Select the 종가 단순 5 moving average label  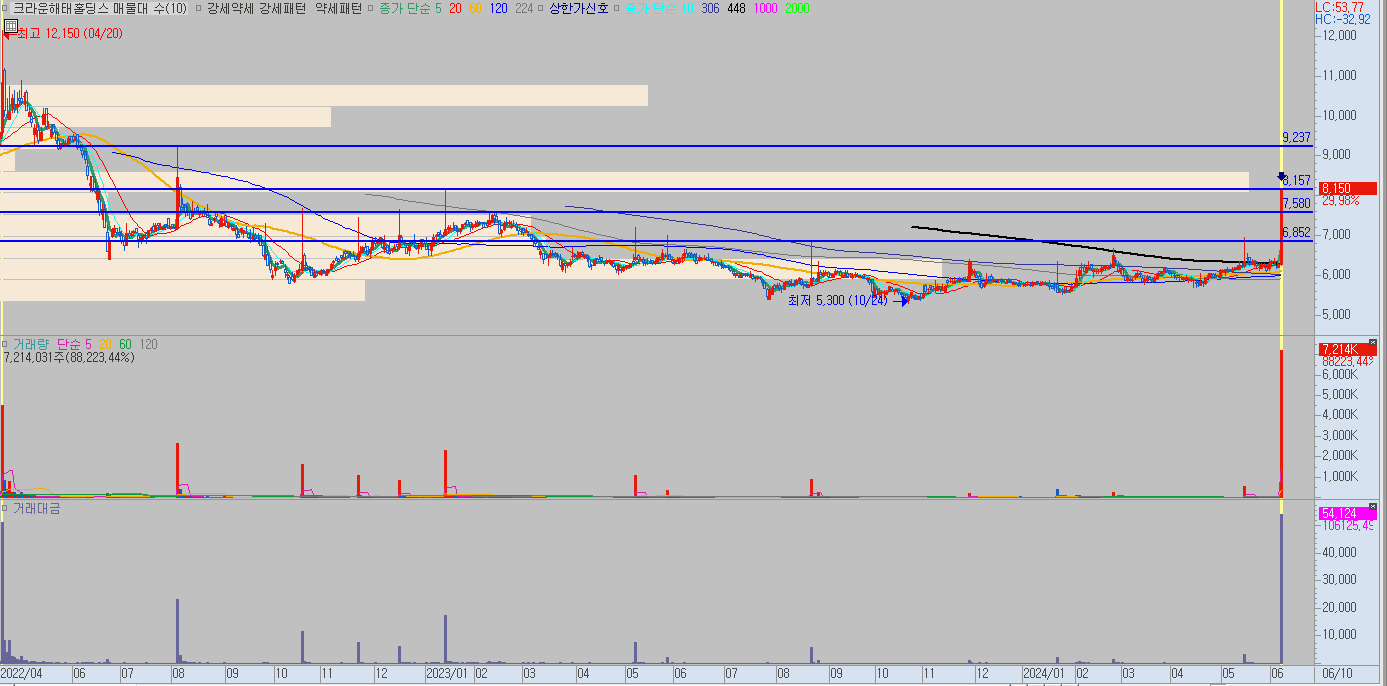(x=410, y=8)
